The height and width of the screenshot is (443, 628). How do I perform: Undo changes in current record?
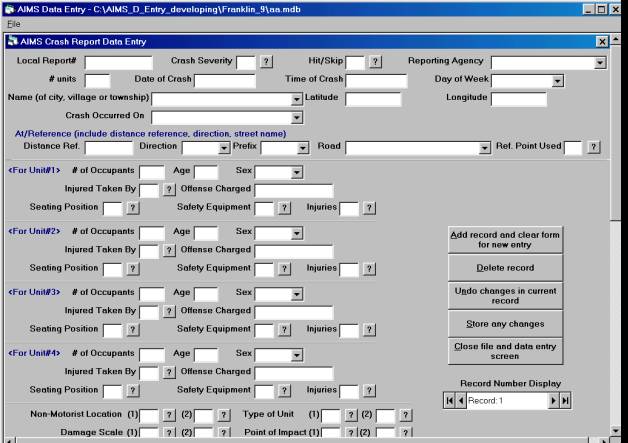click(x=505, y=296)
